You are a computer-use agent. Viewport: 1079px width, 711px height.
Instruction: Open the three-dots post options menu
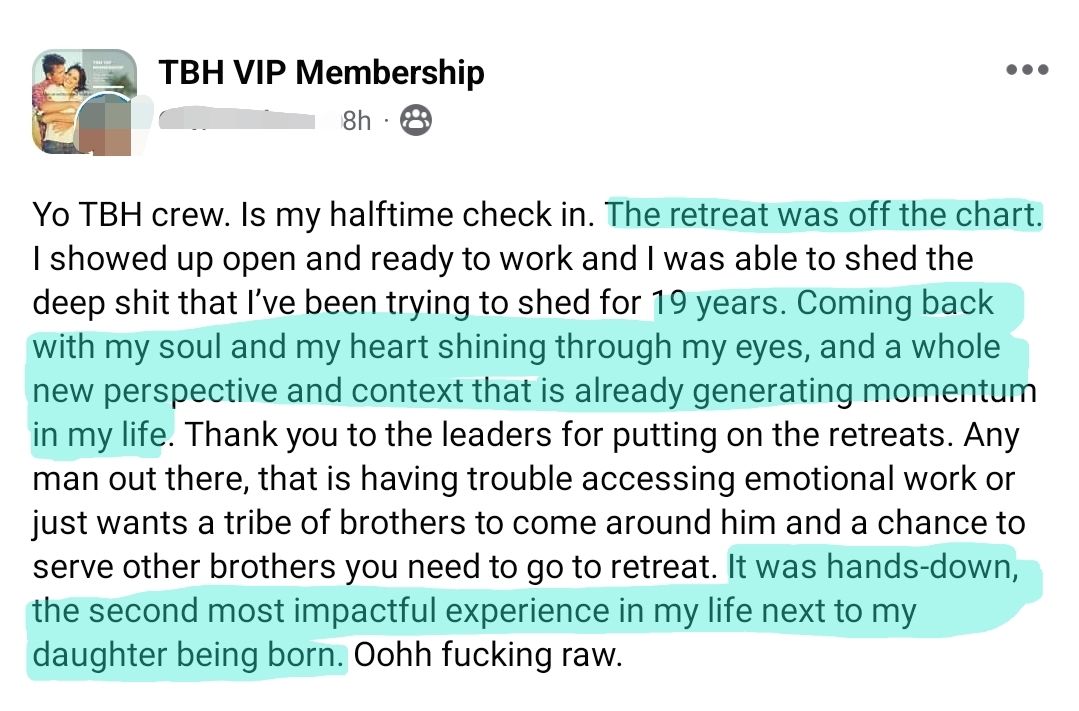point(1027,70)
